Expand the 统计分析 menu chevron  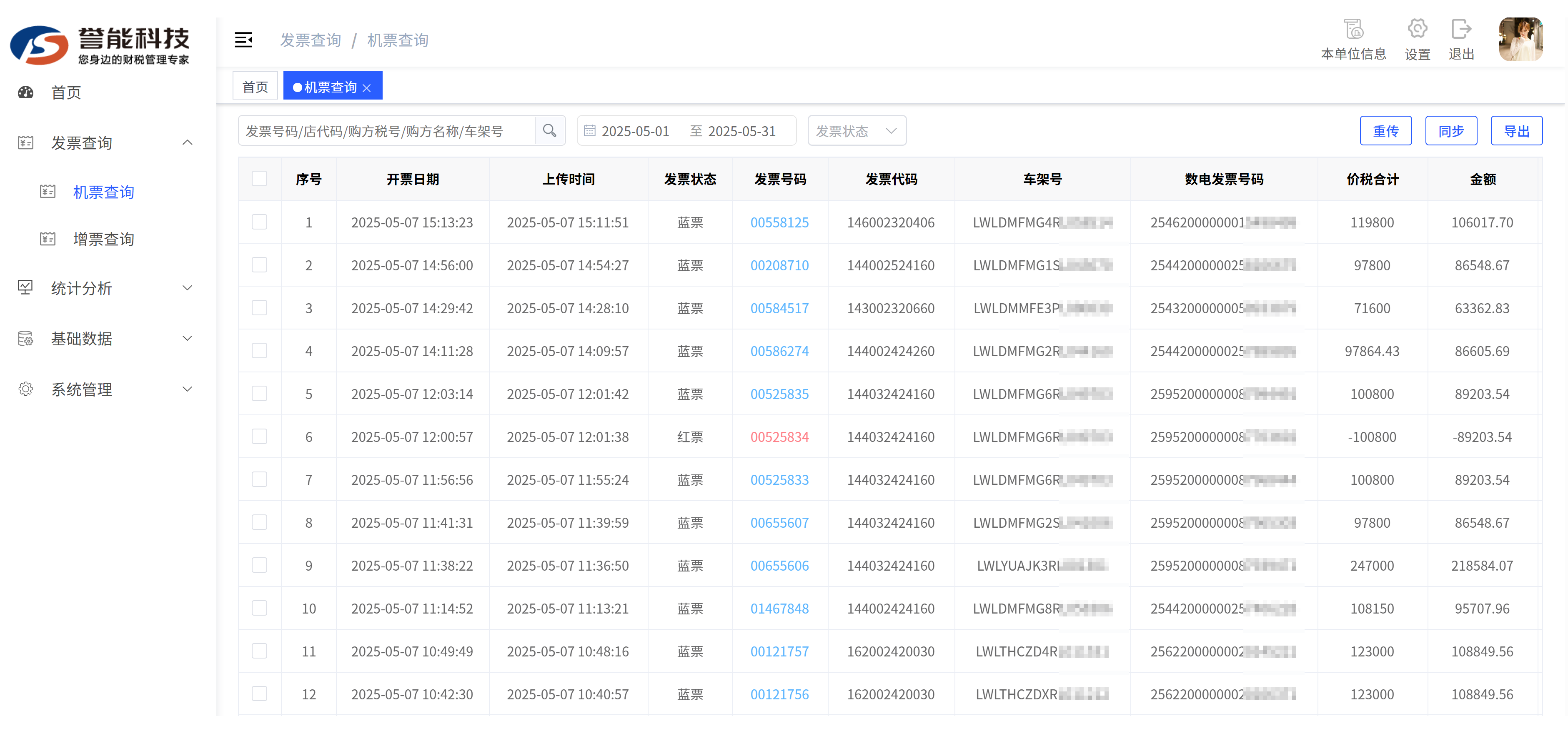coord(188,288)
